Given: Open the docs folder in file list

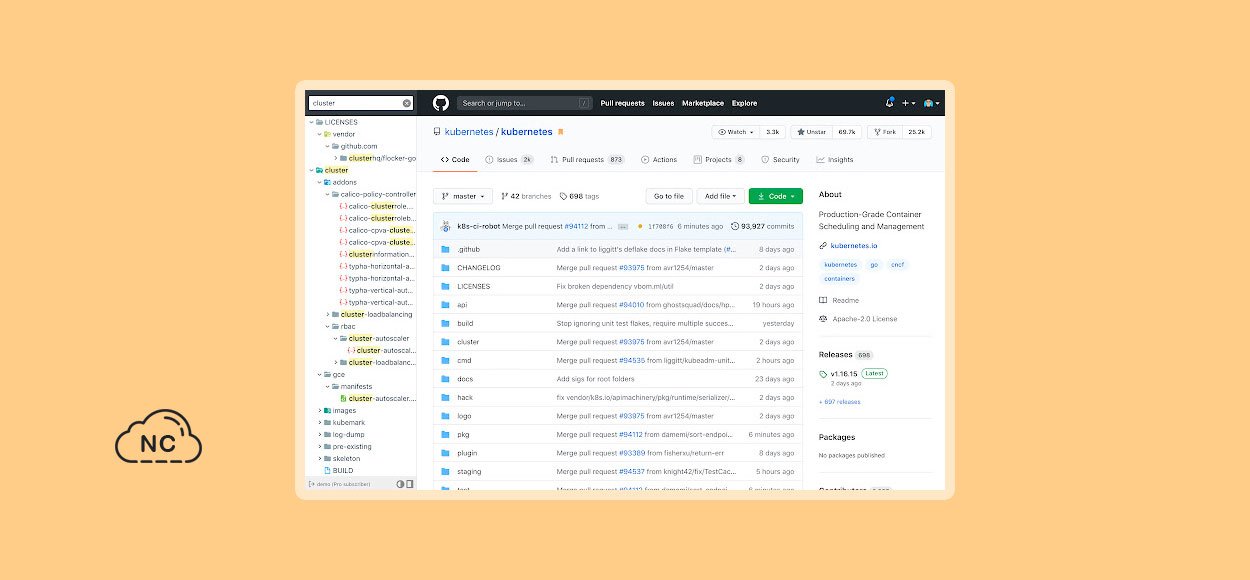Looking at the screenshot, I should (465, 379).
